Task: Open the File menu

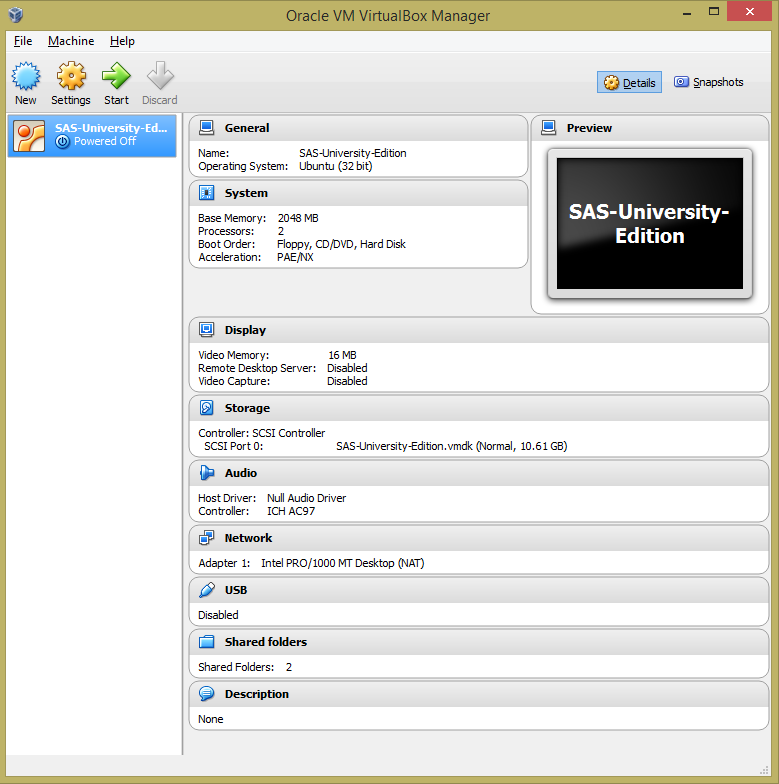Action: [x=23, y=41]
